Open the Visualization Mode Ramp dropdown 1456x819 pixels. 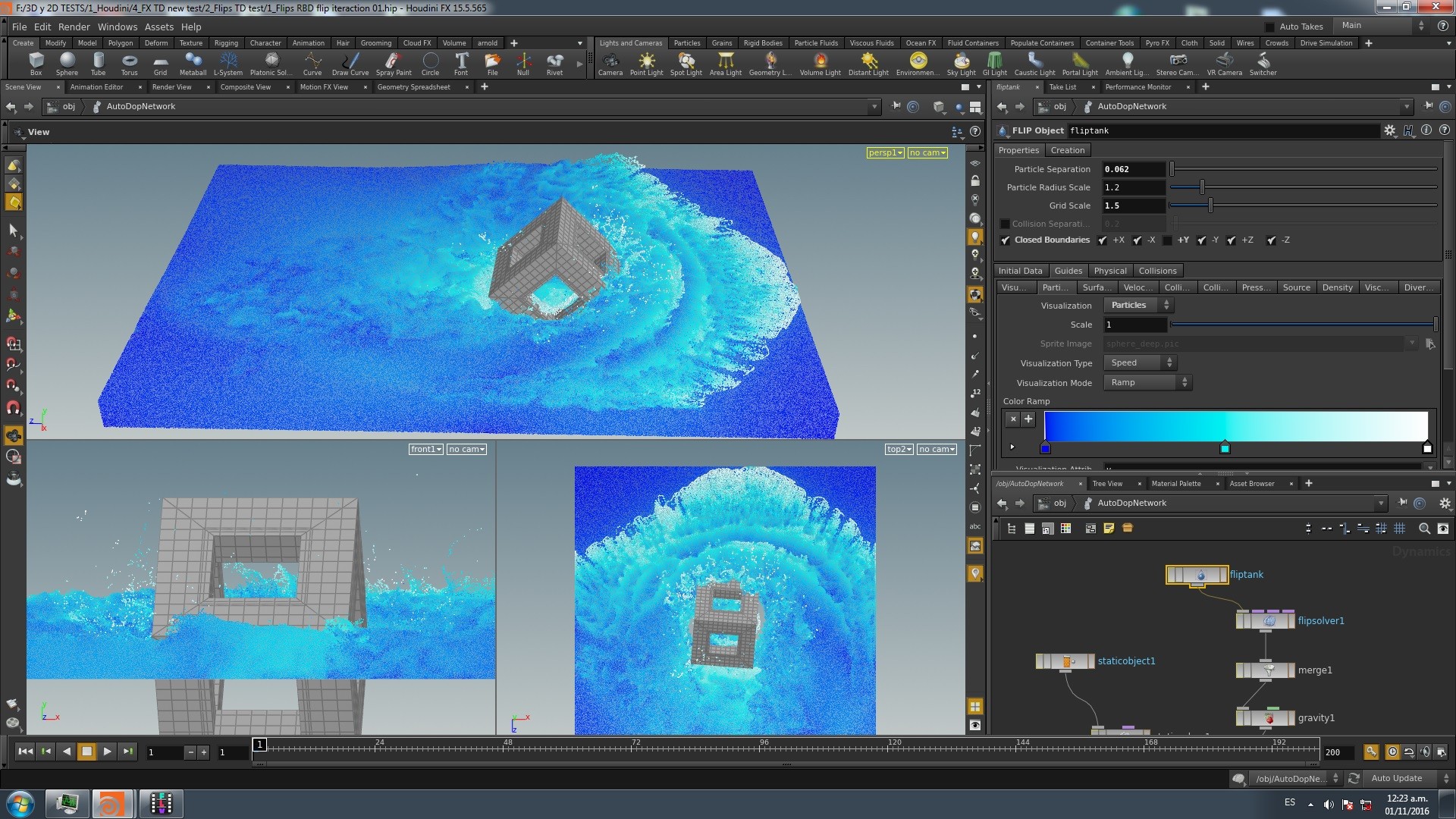pos(1147,383)
